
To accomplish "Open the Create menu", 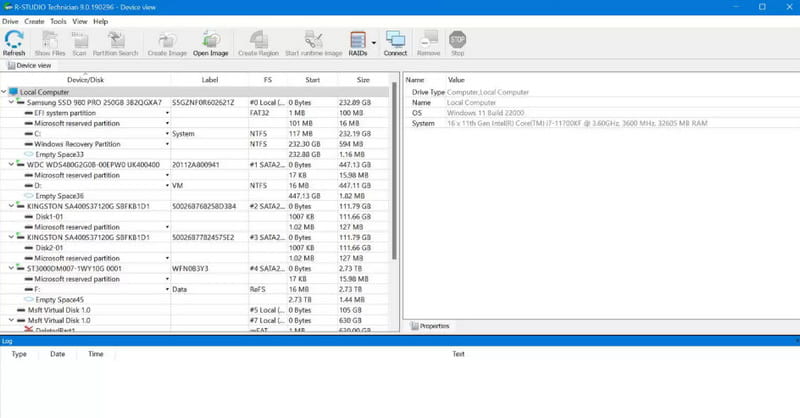I will (34, 21).
